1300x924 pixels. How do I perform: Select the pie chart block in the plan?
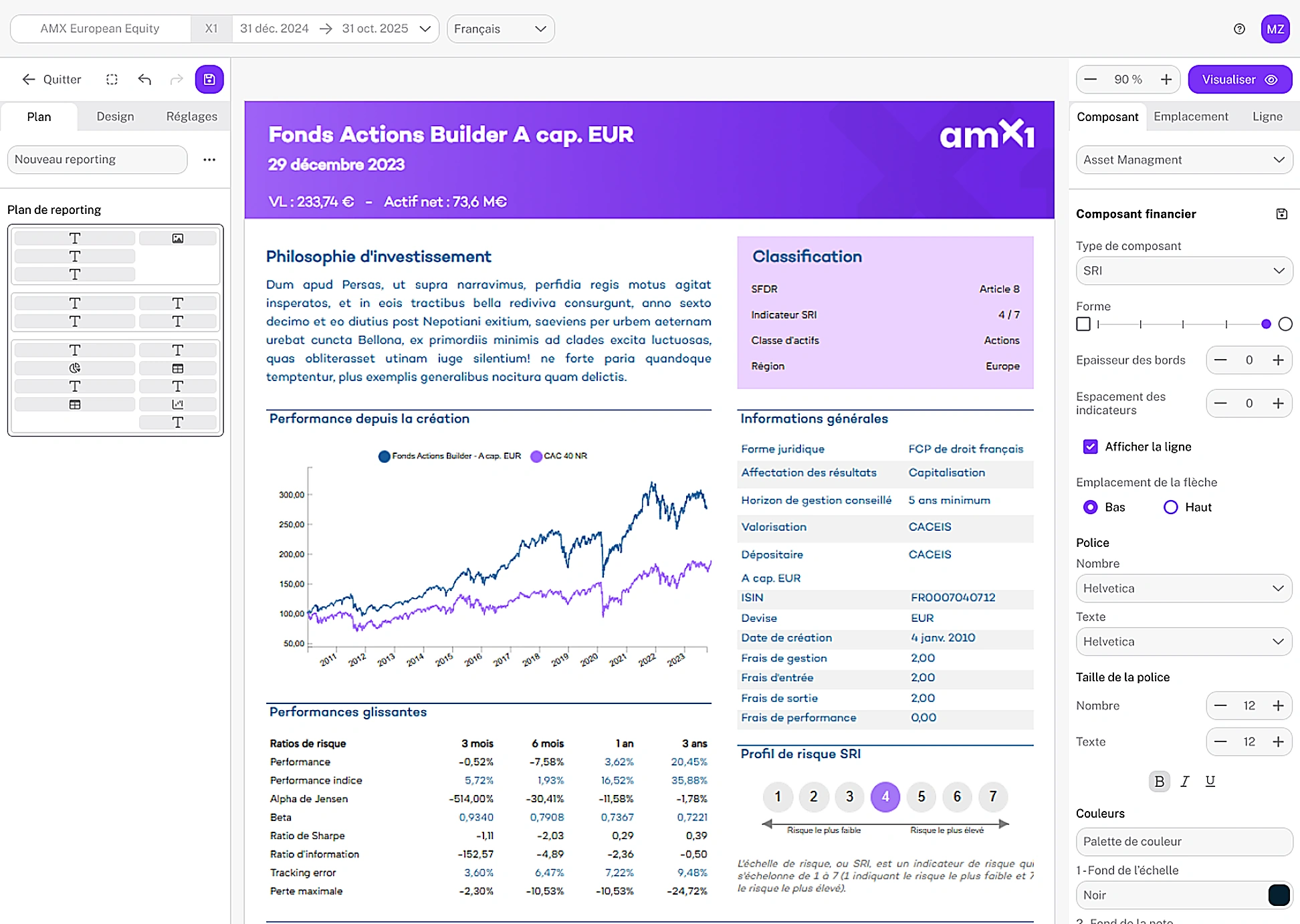tap(75, 368)
